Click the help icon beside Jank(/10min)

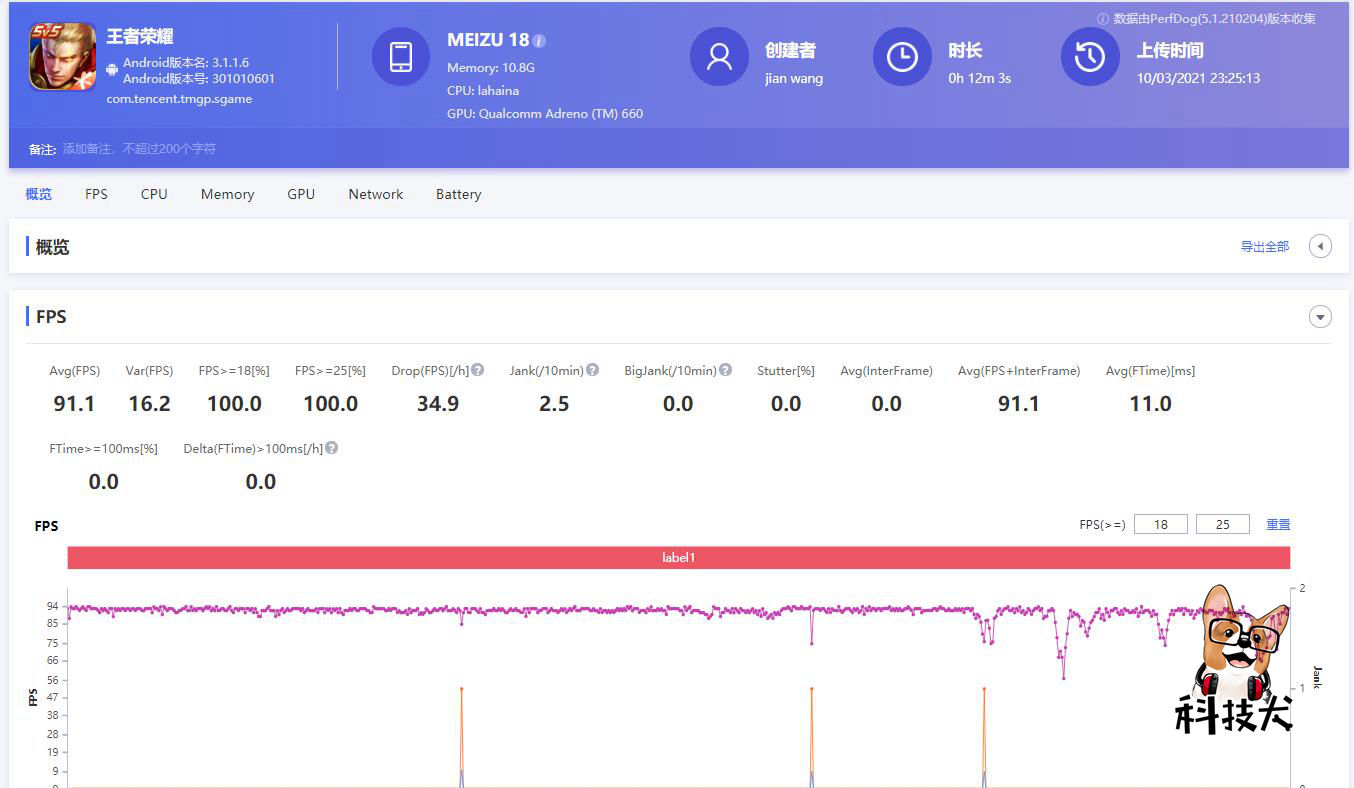pyautogui.click(x=593, y=370)
